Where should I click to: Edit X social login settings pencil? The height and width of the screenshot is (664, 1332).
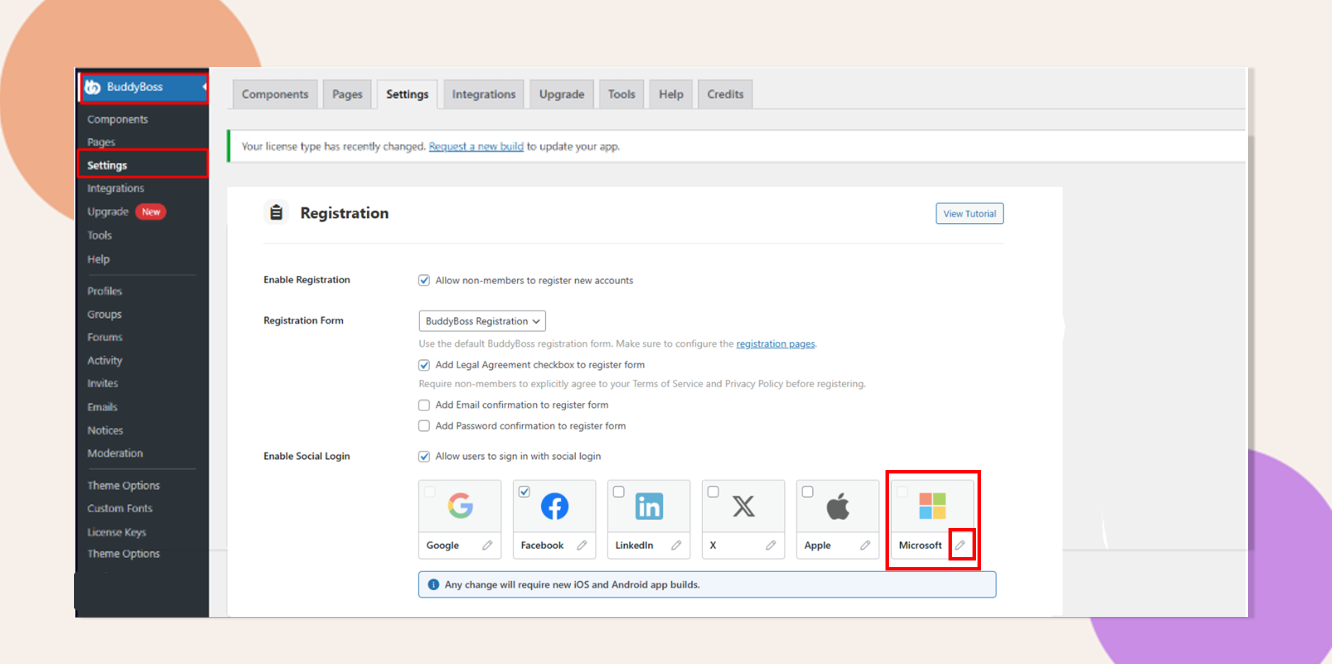tap(771, 545)
